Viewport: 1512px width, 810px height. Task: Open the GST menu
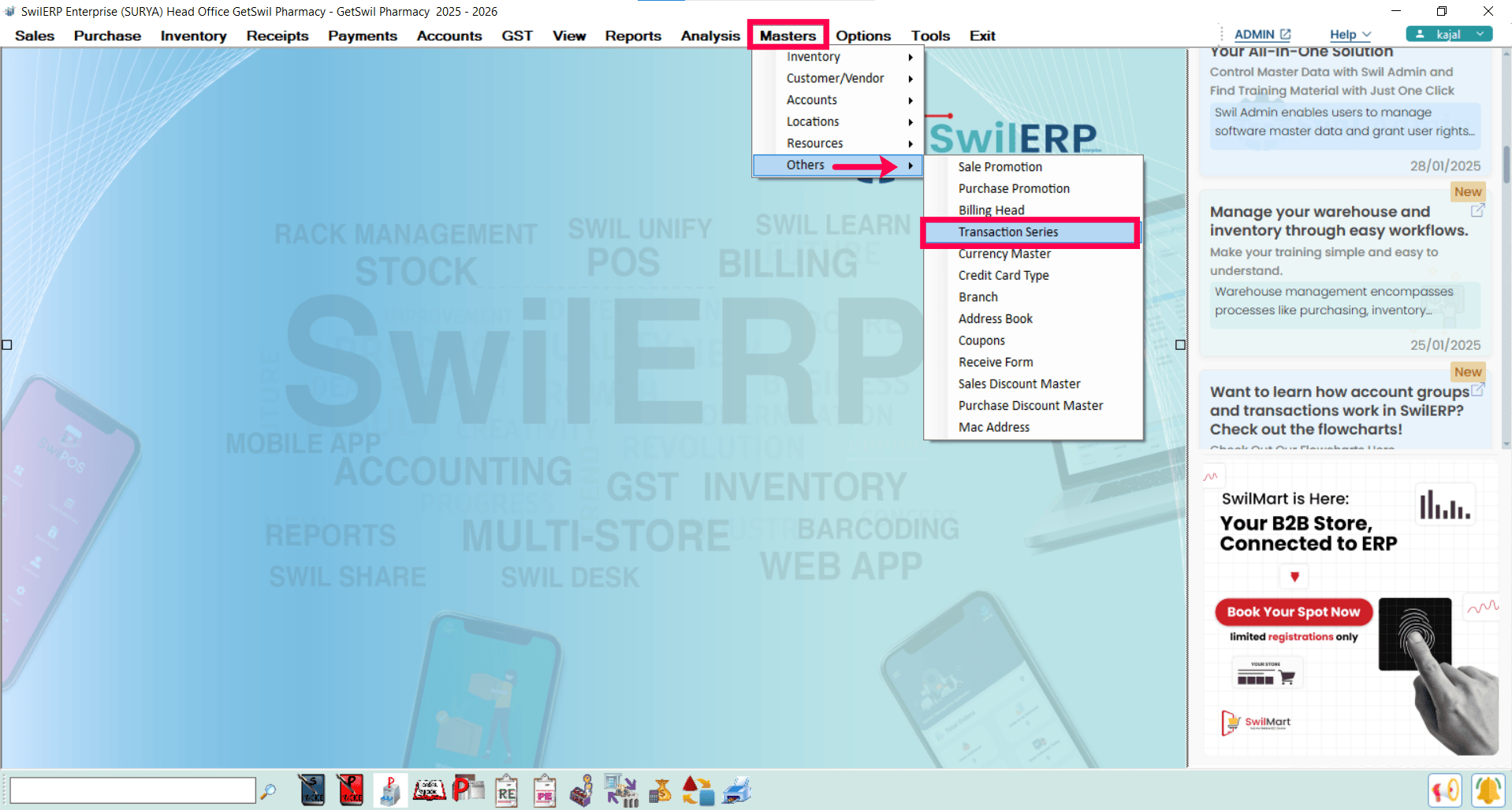pos(517,35)
